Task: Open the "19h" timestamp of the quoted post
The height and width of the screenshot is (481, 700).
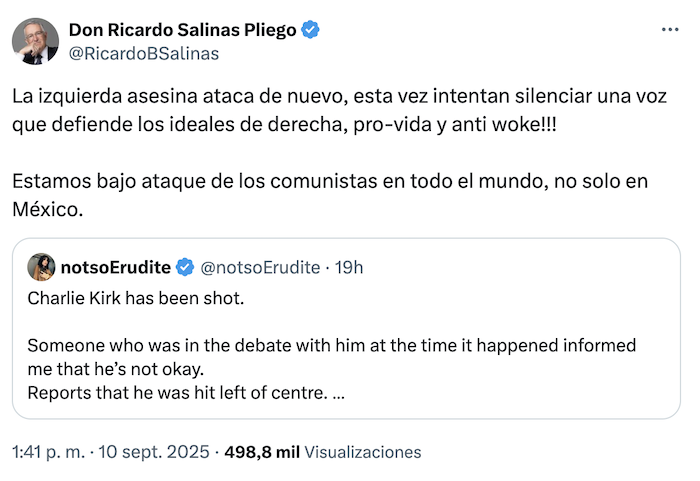Action: (349, 267)
